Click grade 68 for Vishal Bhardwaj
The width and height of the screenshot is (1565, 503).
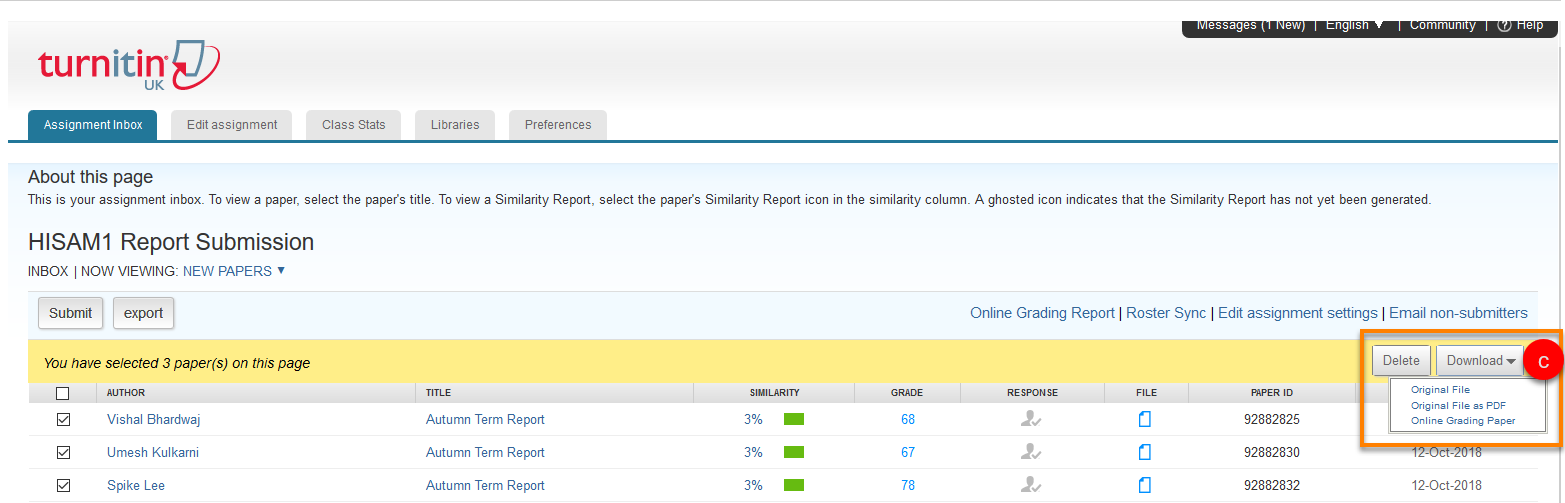(908, 419)
